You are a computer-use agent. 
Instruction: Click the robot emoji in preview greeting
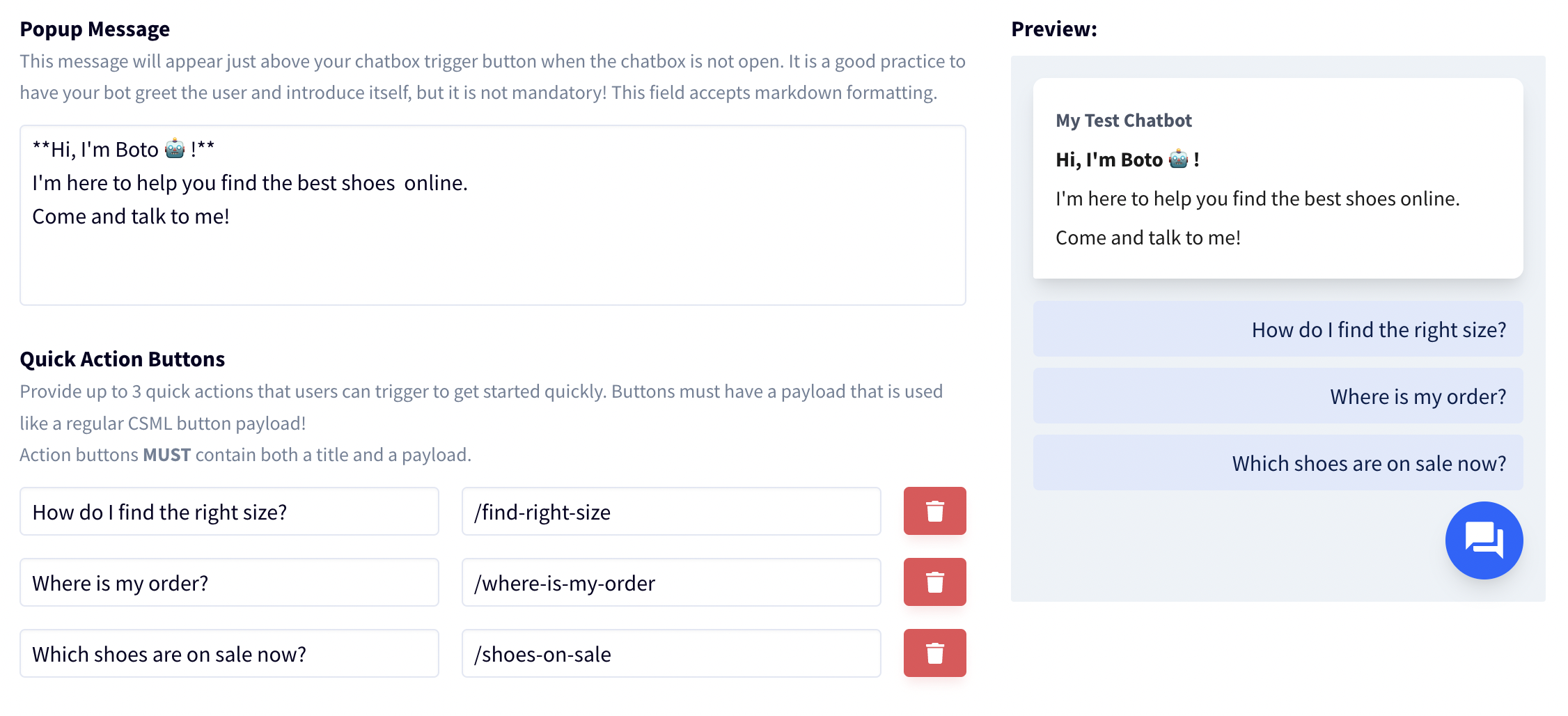coord(1178,159)
